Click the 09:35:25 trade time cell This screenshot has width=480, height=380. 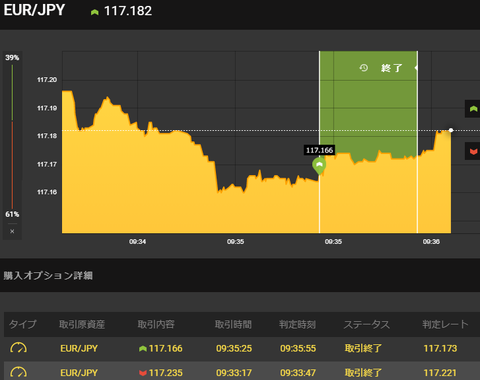234,348
